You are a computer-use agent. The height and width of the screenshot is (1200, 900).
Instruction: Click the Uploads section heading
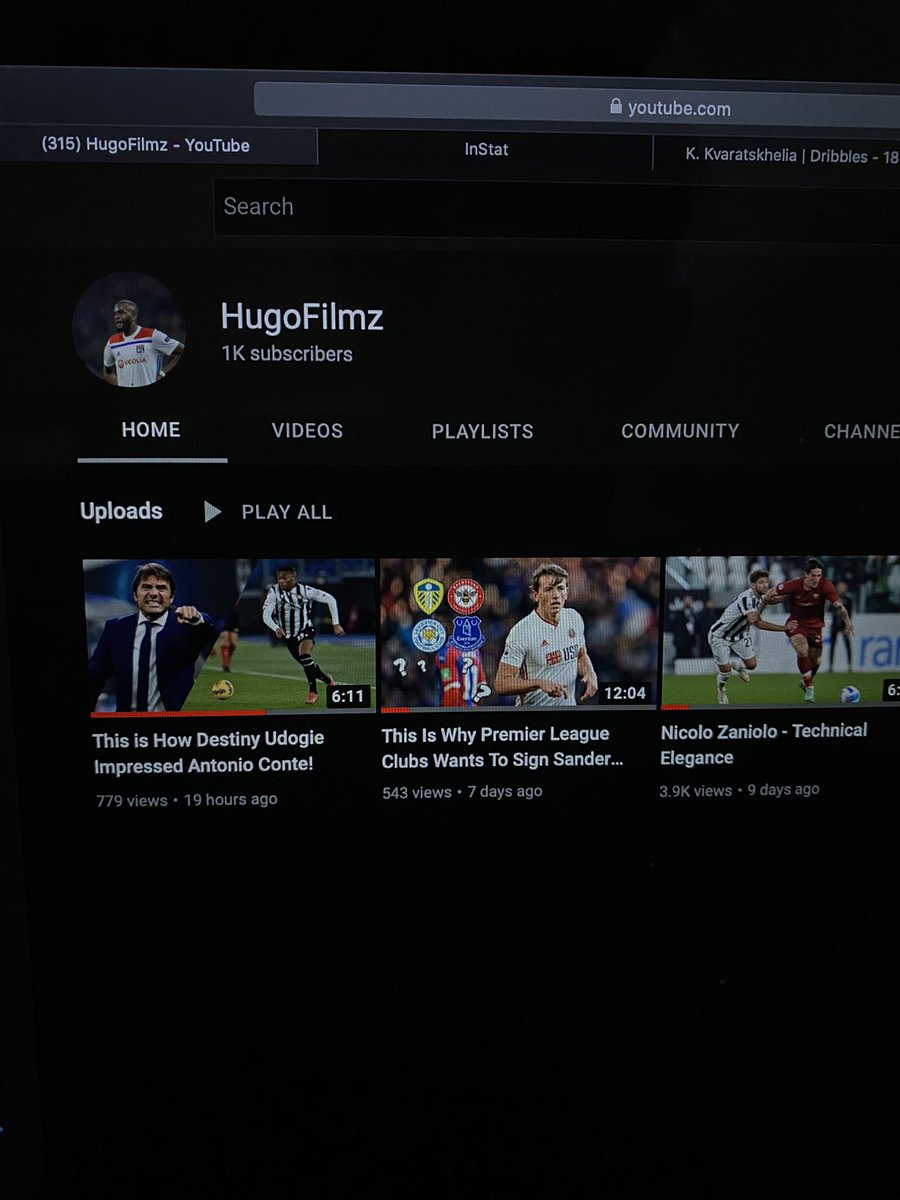pyautogui.click(x=121, y=511)
